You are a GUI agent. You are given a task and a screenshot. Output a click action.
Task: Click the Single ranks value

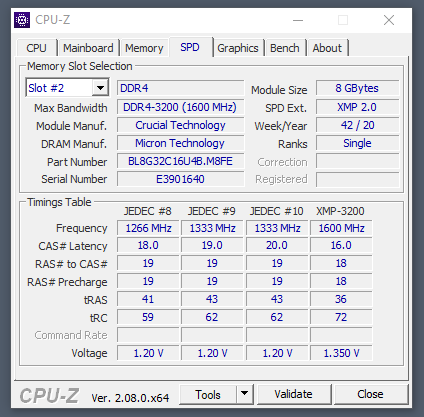tap(357, 143)
